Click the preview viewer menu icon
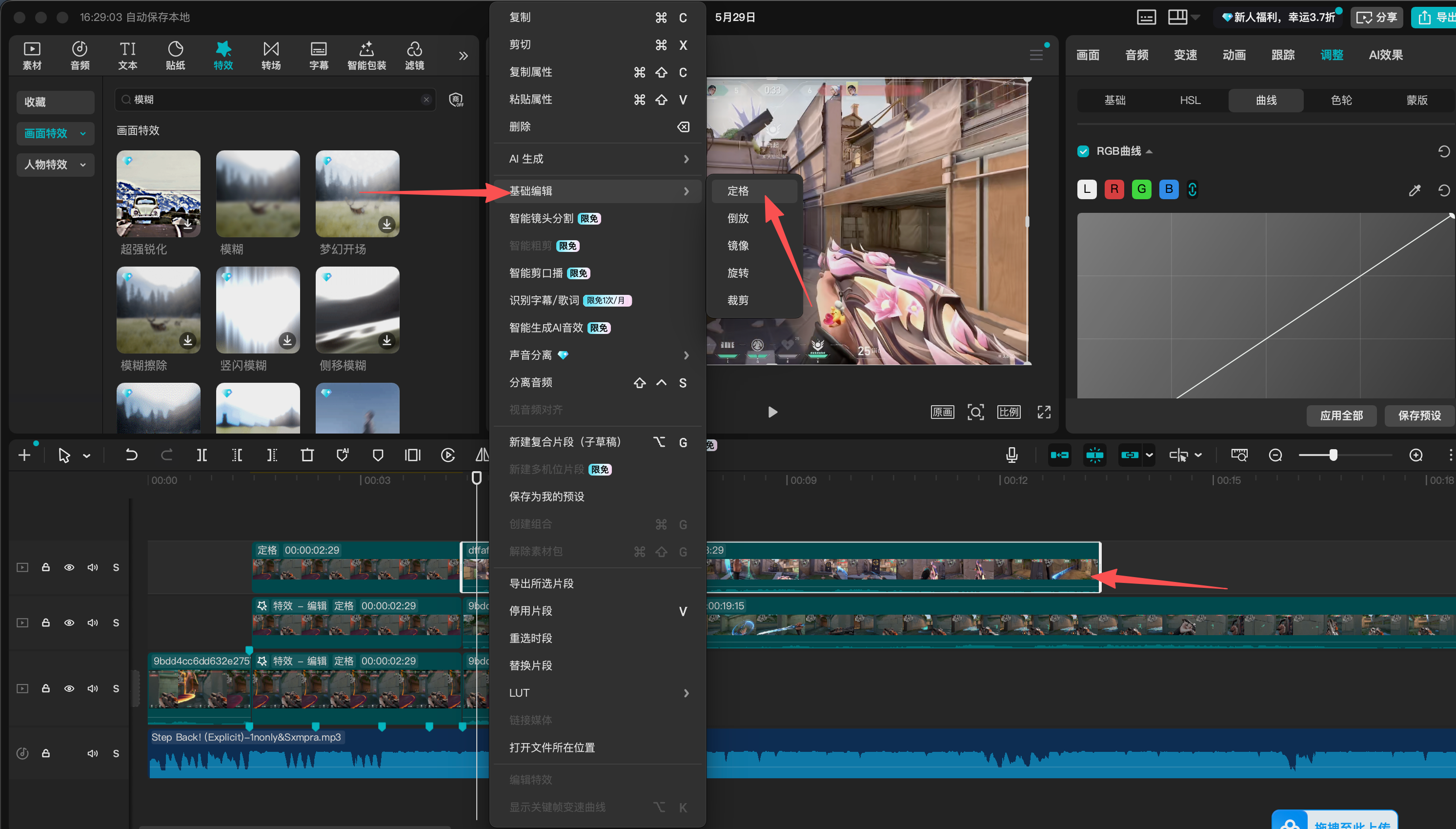The height and width of the screenshot is (829, 1456). tap(1036, 55)
